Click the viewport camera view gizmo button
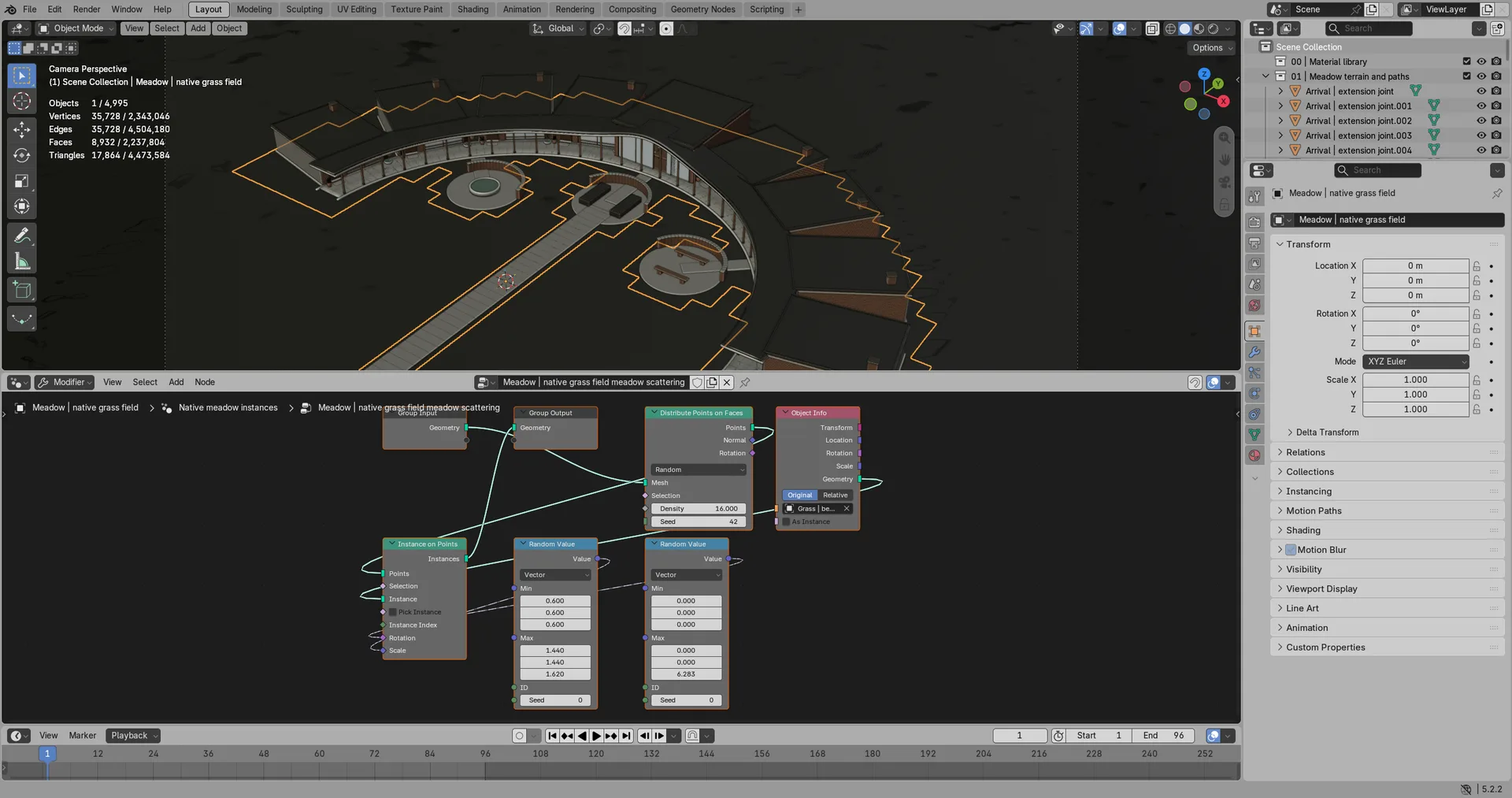This screenshot has width=1512, height=798. click(1225, 182)
